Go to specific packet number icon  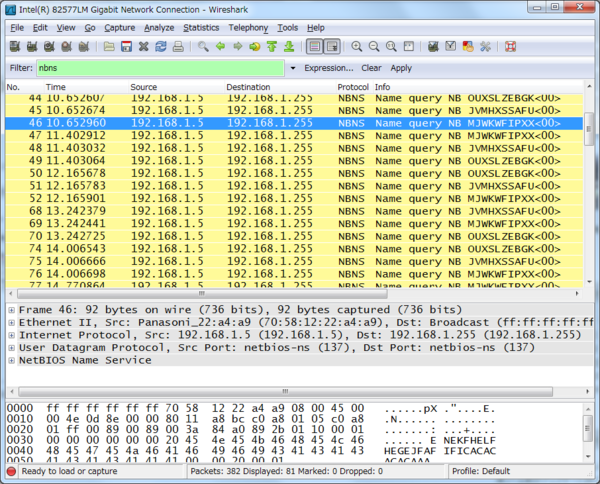tap(254, 47)
